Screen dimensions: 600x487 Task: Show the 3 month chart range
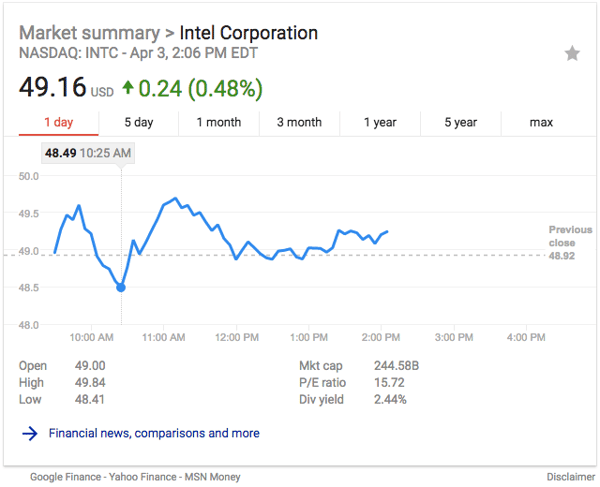point(299,123)
